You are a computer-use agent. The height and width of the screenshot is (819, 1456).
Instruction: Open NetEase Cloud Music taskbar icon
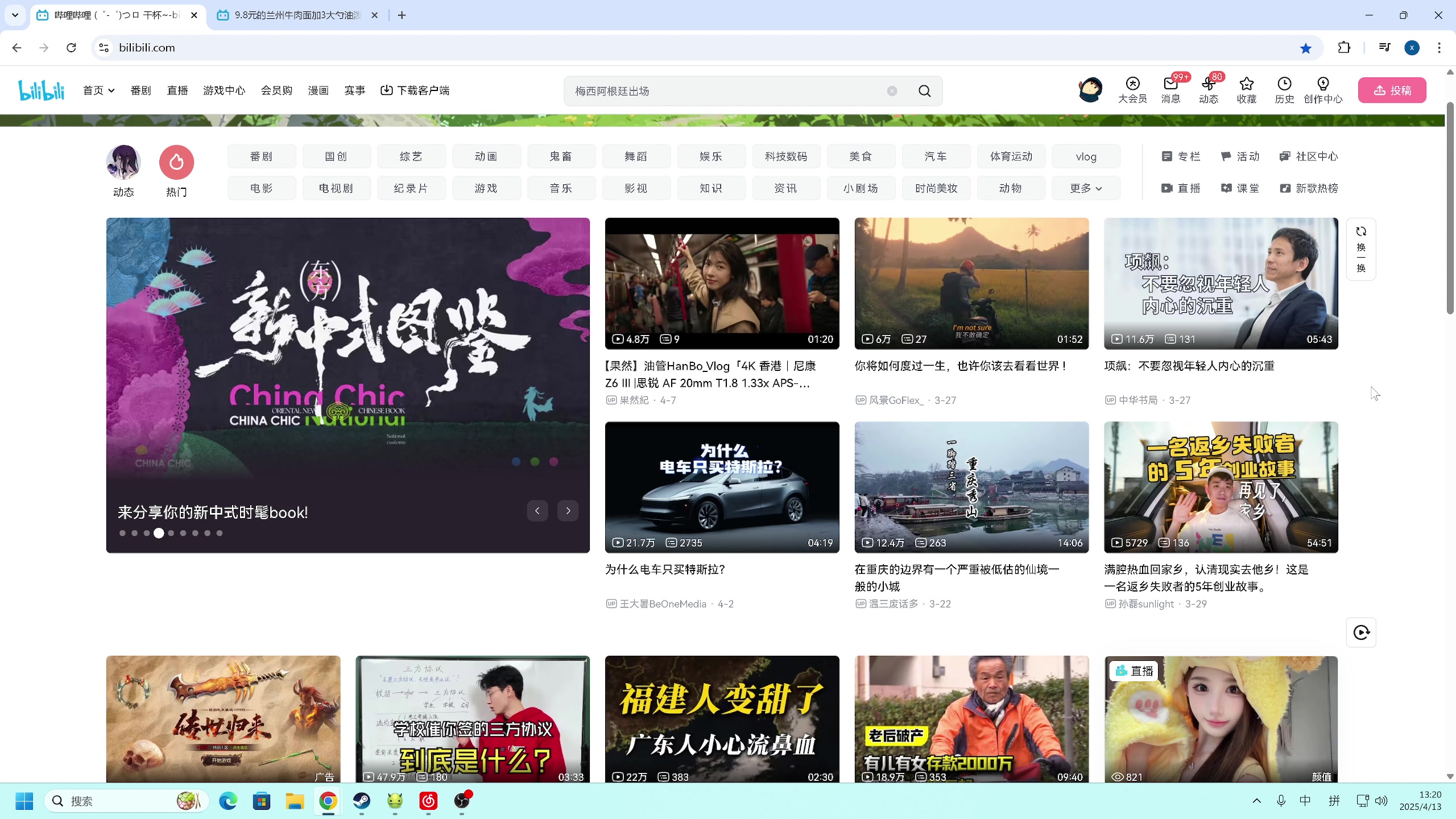tap(428, 801)
